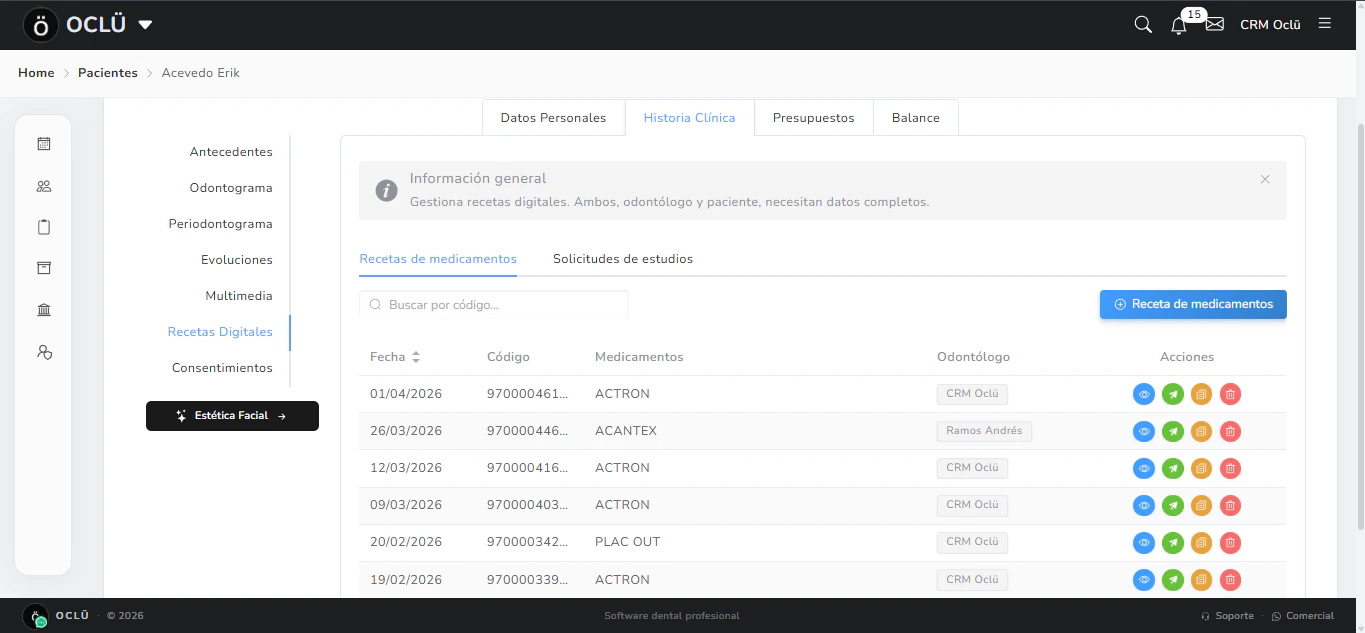Open the calendar icon in left sidebar
Screen dimensions: 1365x633
coord(44,144)
